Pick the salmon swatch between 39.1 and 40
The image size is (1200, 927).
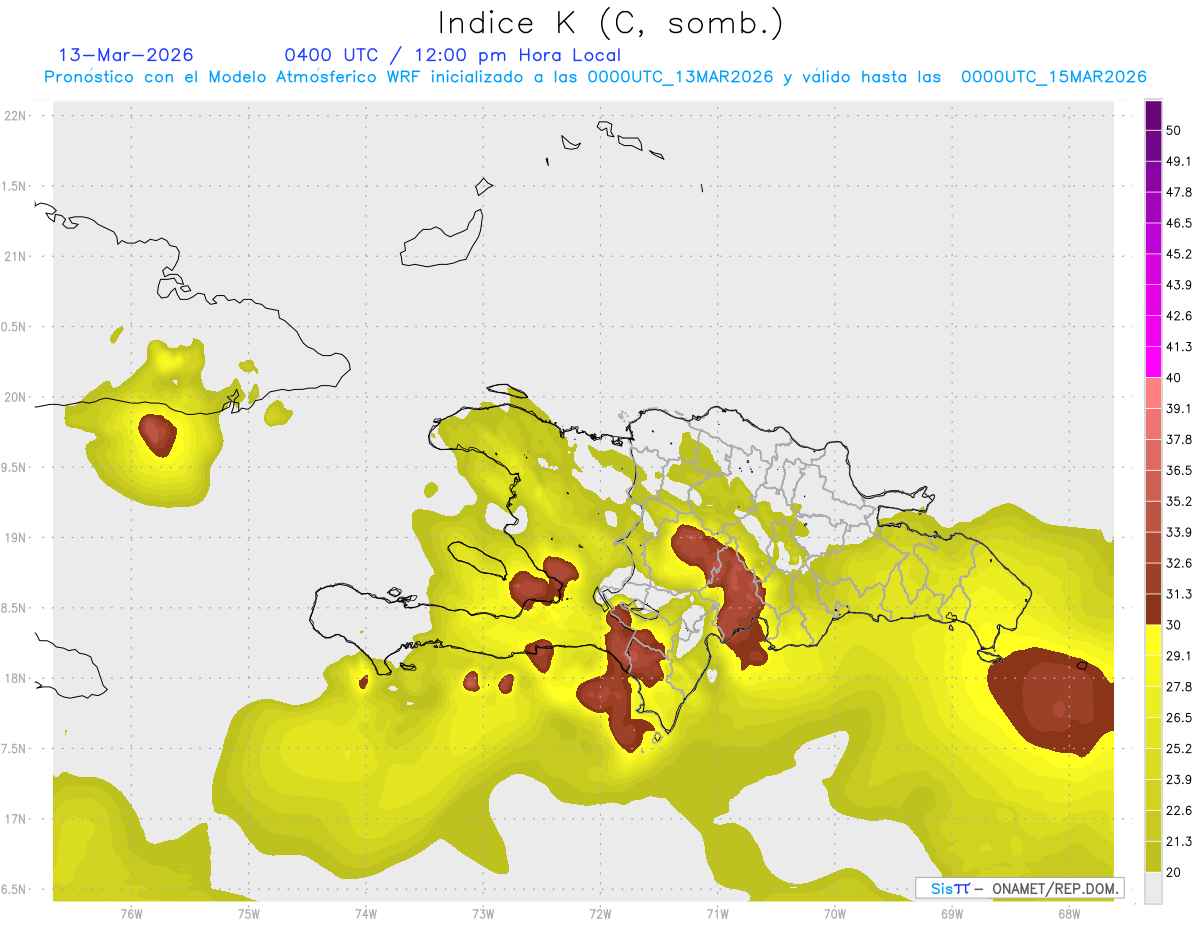1153,393
